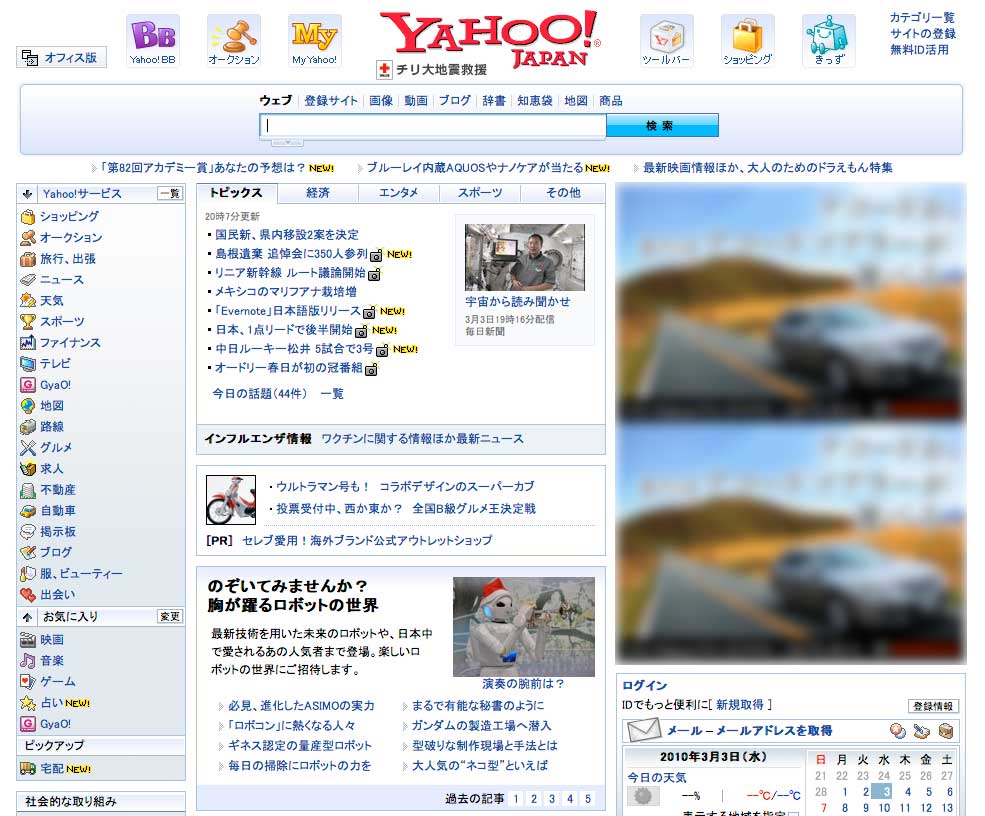Select the トピックス tab
Screen dimensions: 985x816
236,193
